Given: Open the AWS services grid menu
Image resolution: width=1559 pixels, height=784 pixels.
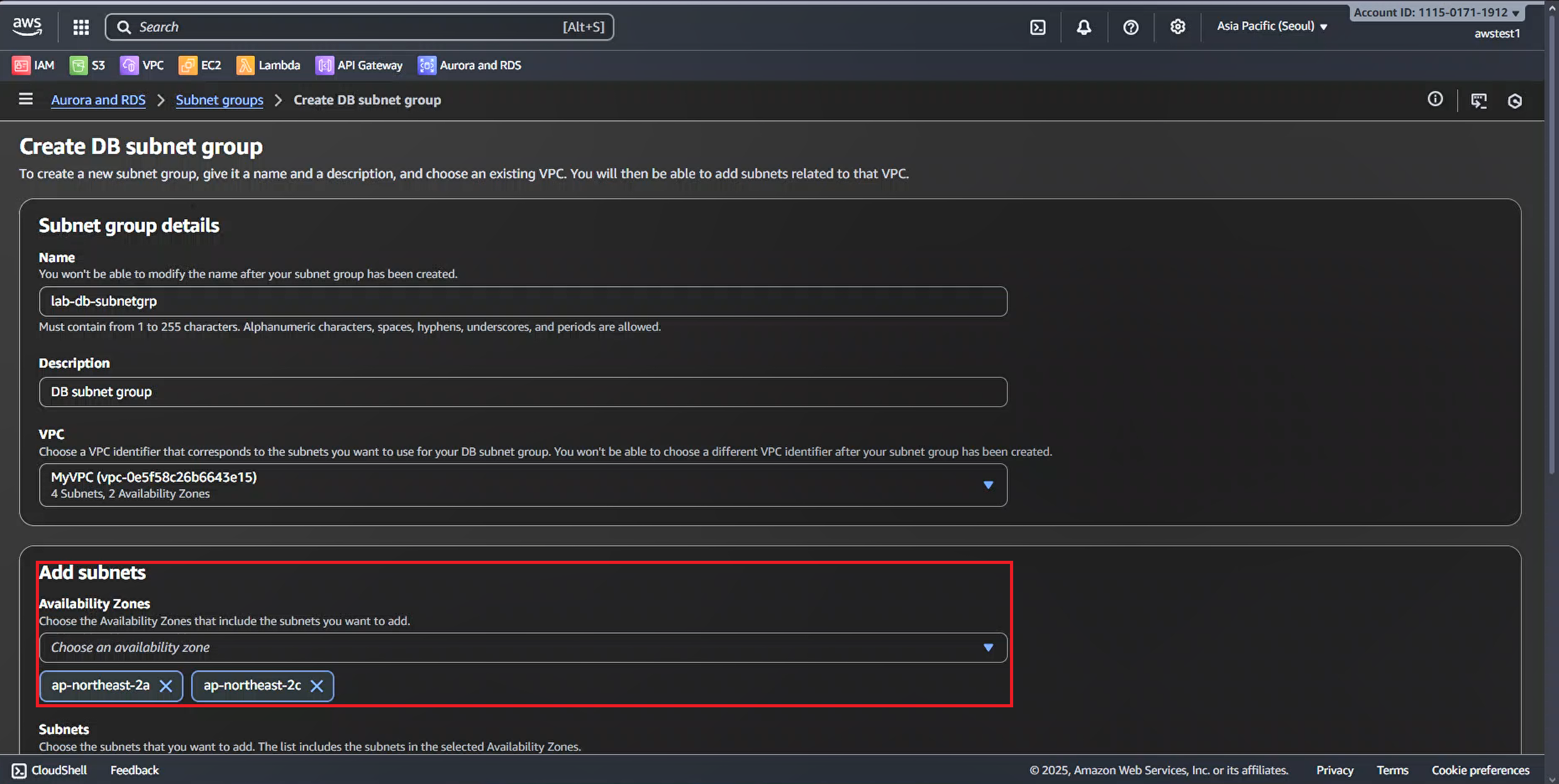Looking at the screenshot, I should point(81,27).
